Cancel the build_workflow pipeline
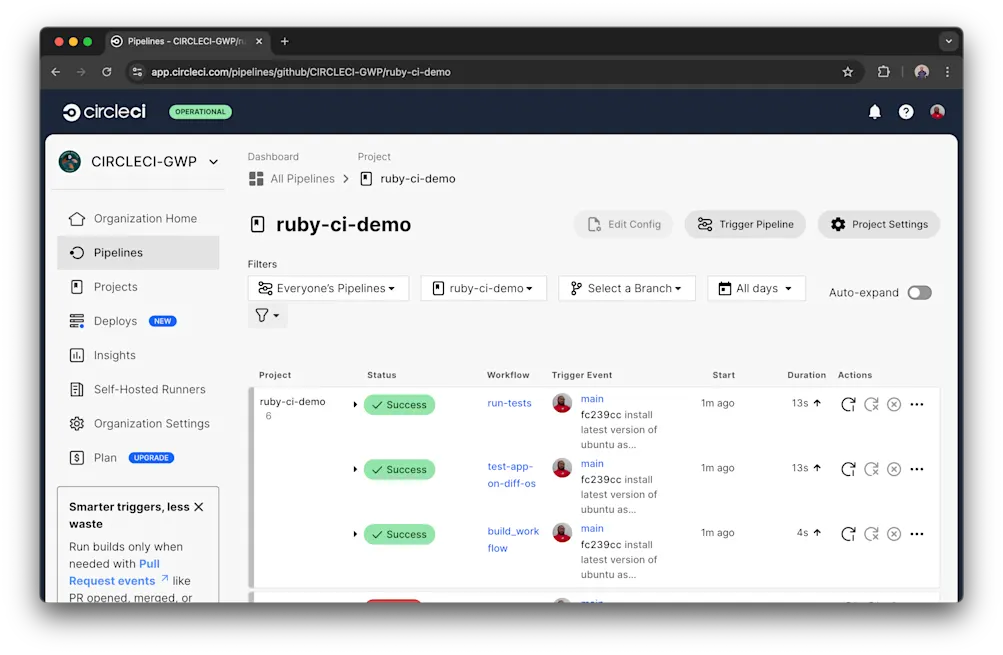The image size is (1003, 655). (893, 534)
